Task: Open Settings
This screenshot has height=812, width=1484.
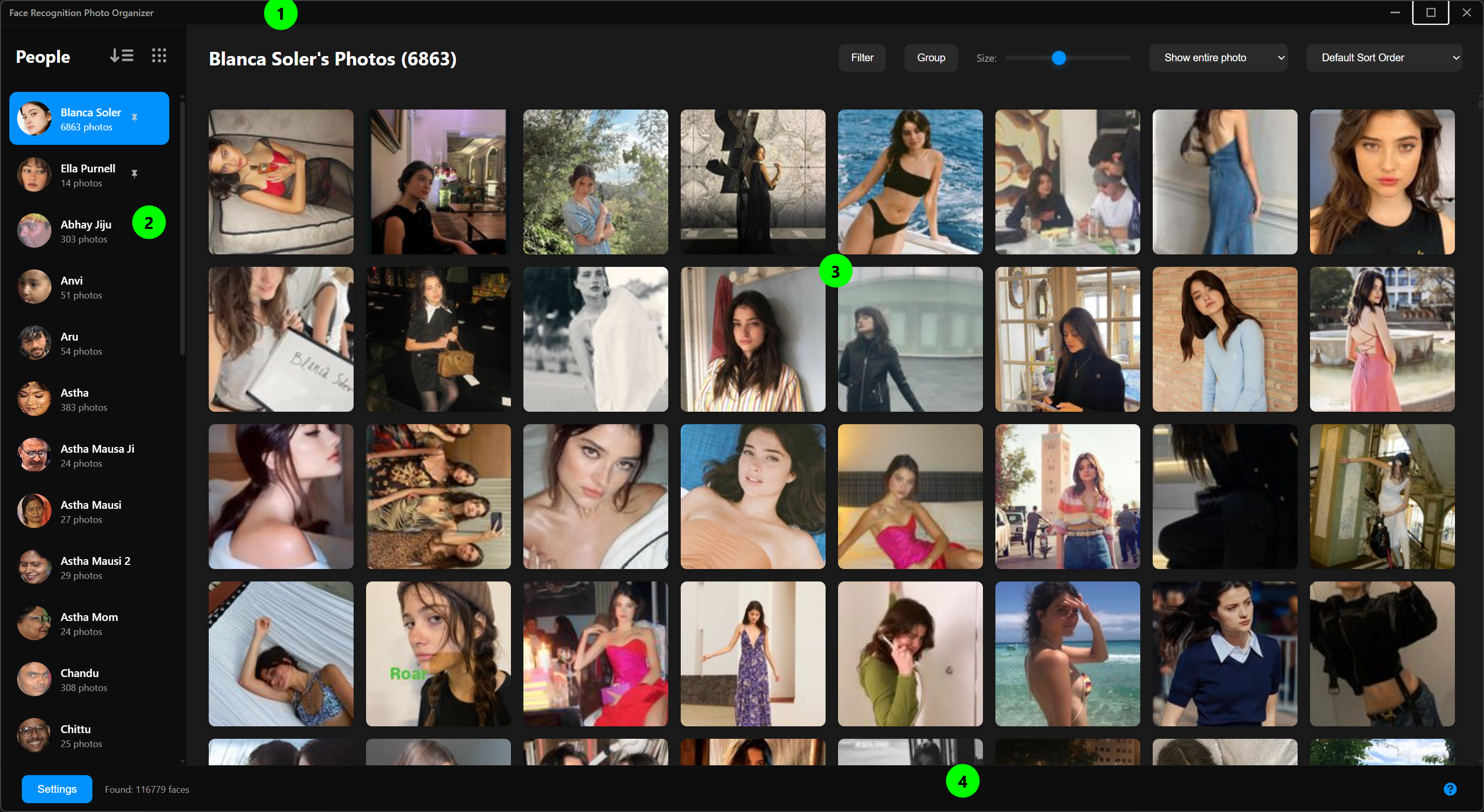Action: [57, 789]
